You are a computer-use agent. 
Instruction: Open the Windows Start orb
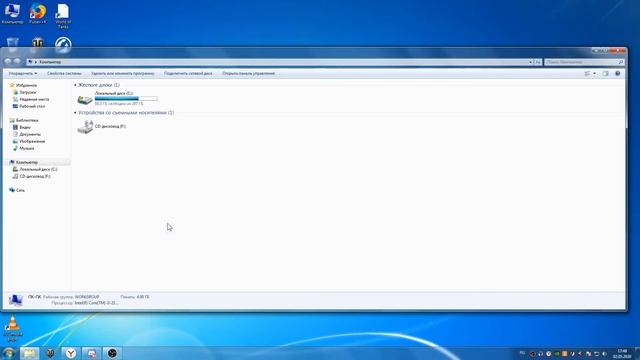click(x=8, y=353)
